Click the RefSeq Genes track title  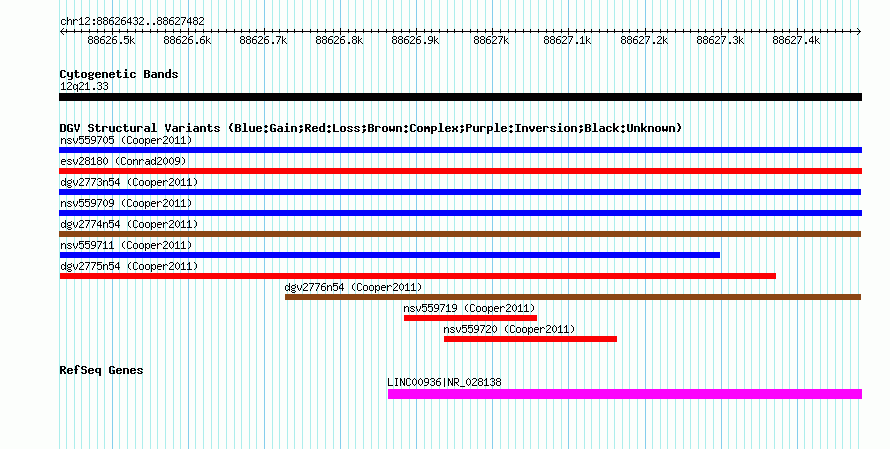101,370
